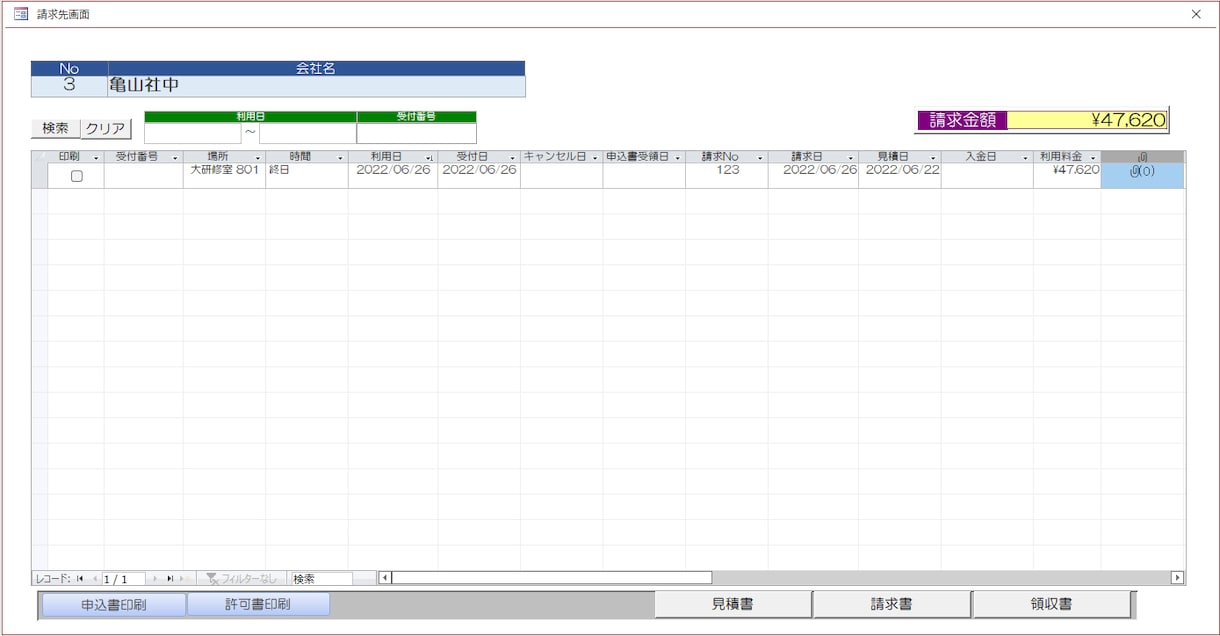Click the record number box showing 1 / 1
The height and width of the screenshot is (636, 1220).
tap(123, 579)
